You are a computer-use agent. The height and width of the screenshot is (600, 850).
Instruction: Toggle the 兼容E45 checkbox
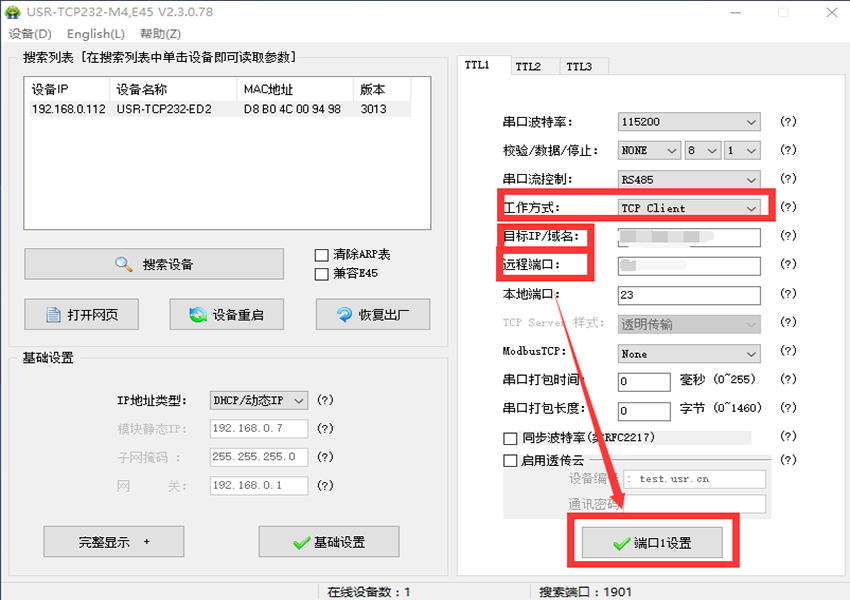tap(321, 273)
